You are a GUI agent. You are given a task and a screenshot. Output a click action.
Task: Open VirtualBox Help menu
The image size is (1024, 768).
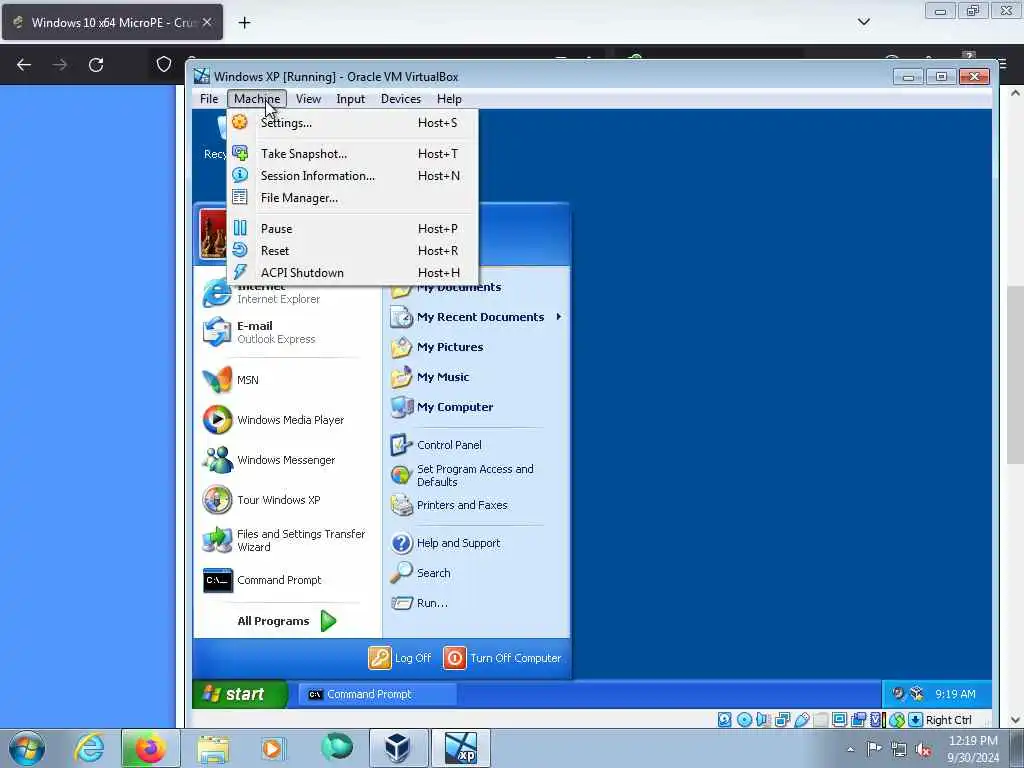tap(449, 99)
